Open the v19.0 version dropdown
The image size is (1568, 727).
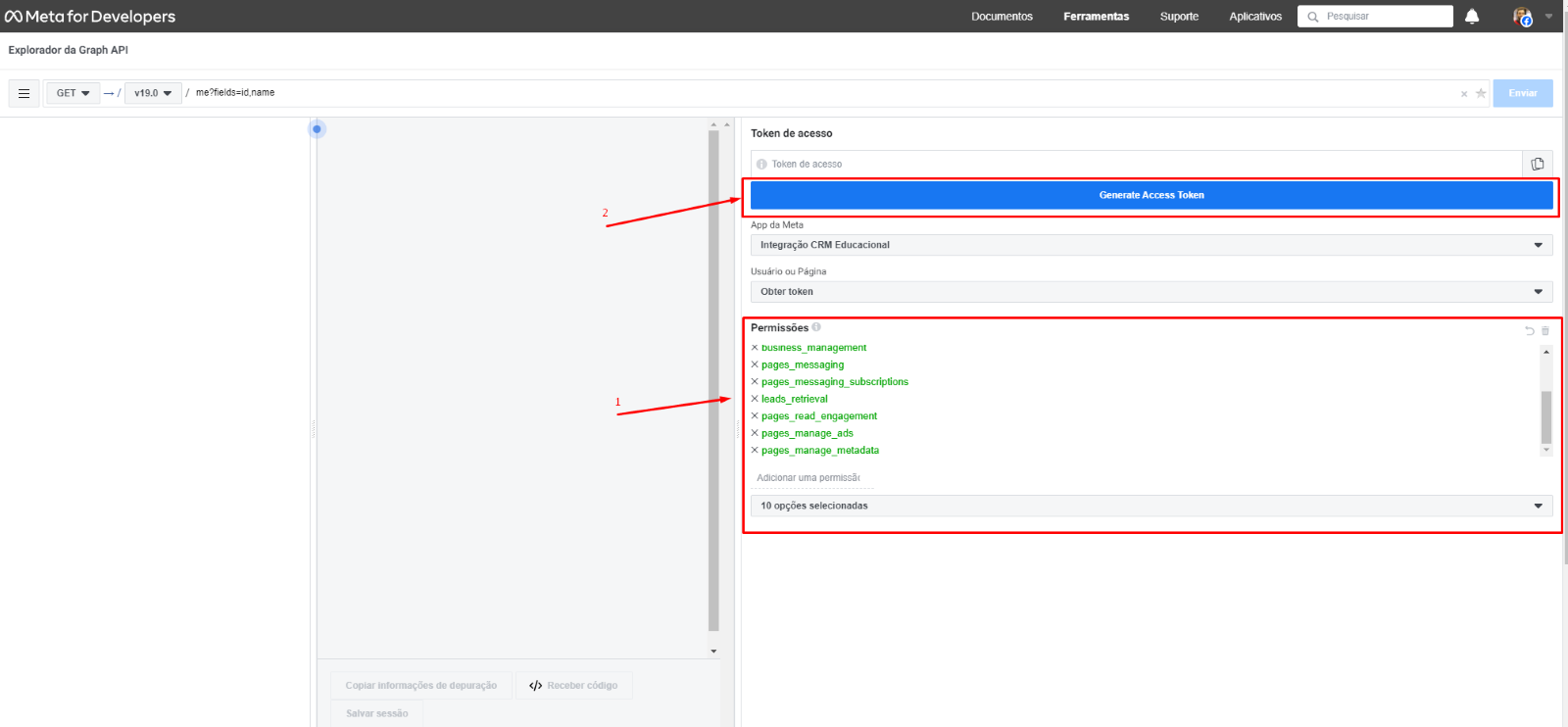[153, 93]
